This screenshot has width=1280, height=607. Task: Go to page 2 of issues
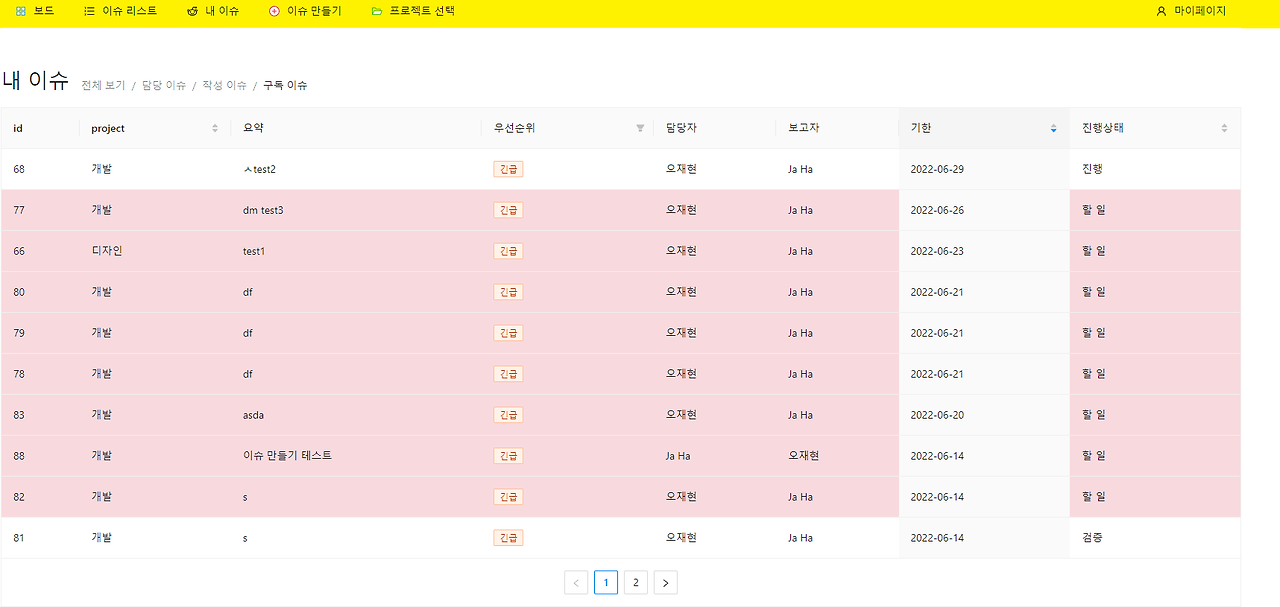click(x=636, y=582)
